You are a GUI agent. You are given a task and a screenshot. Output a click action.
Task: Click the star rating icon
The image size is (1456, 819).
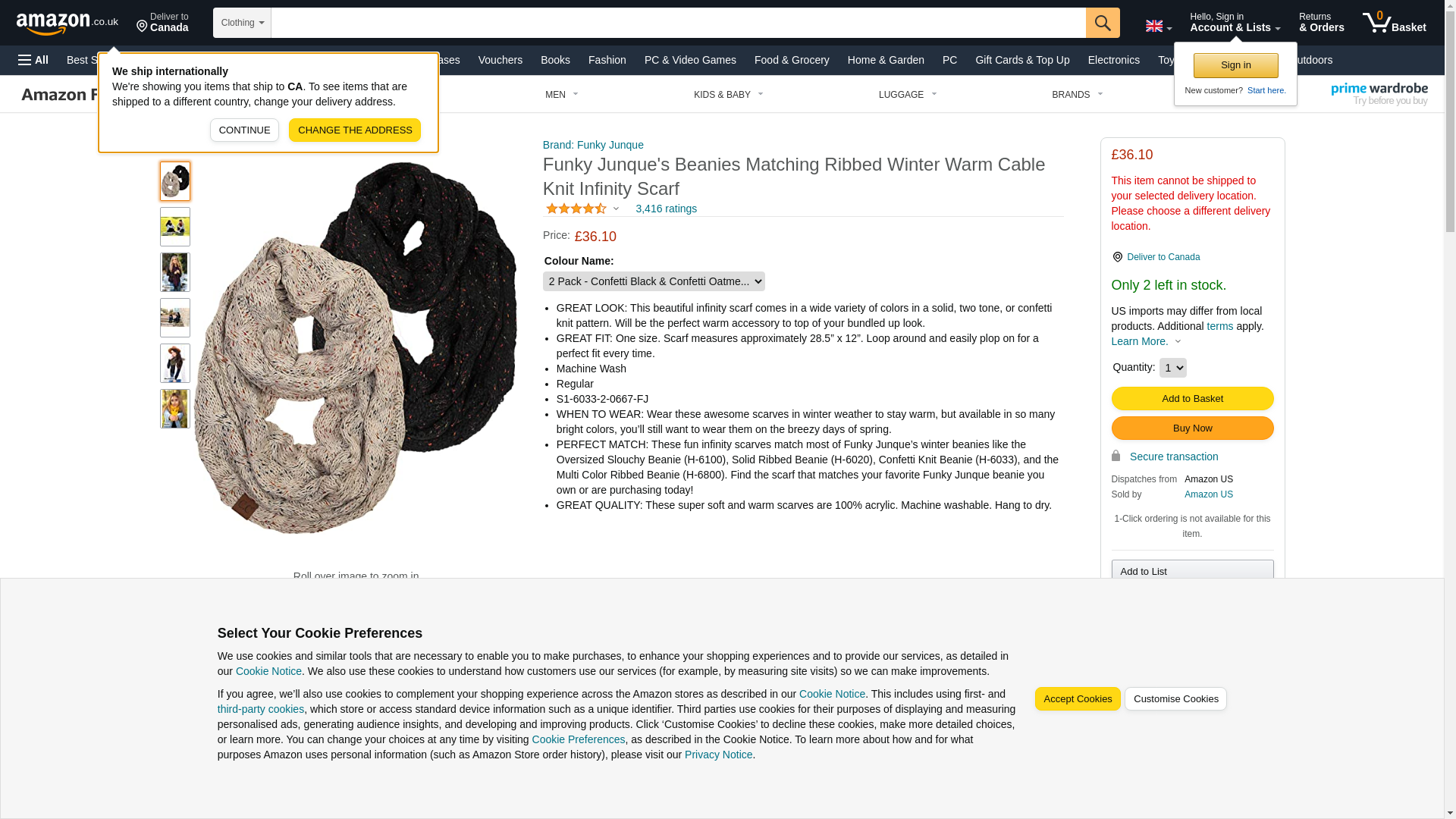pos(576,209)
